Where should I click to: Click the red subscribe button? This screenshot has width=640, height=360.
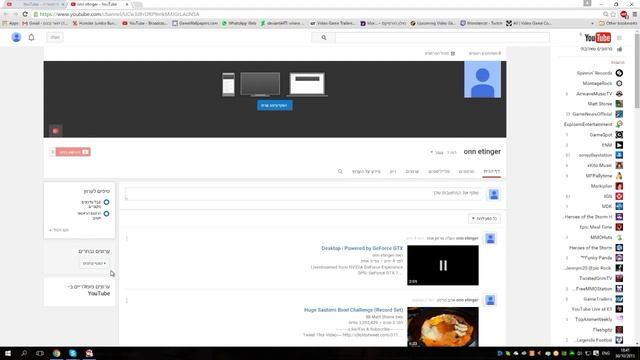click(x=73, y=152)
